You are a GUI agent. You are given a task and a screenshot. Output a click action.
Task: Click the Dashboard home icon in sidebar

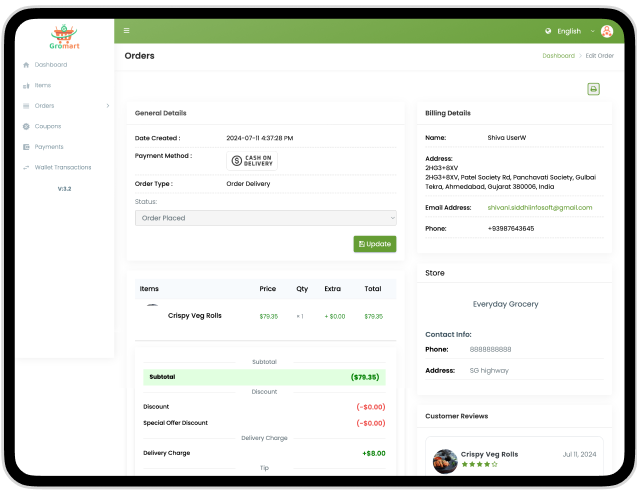coord(26,65)
